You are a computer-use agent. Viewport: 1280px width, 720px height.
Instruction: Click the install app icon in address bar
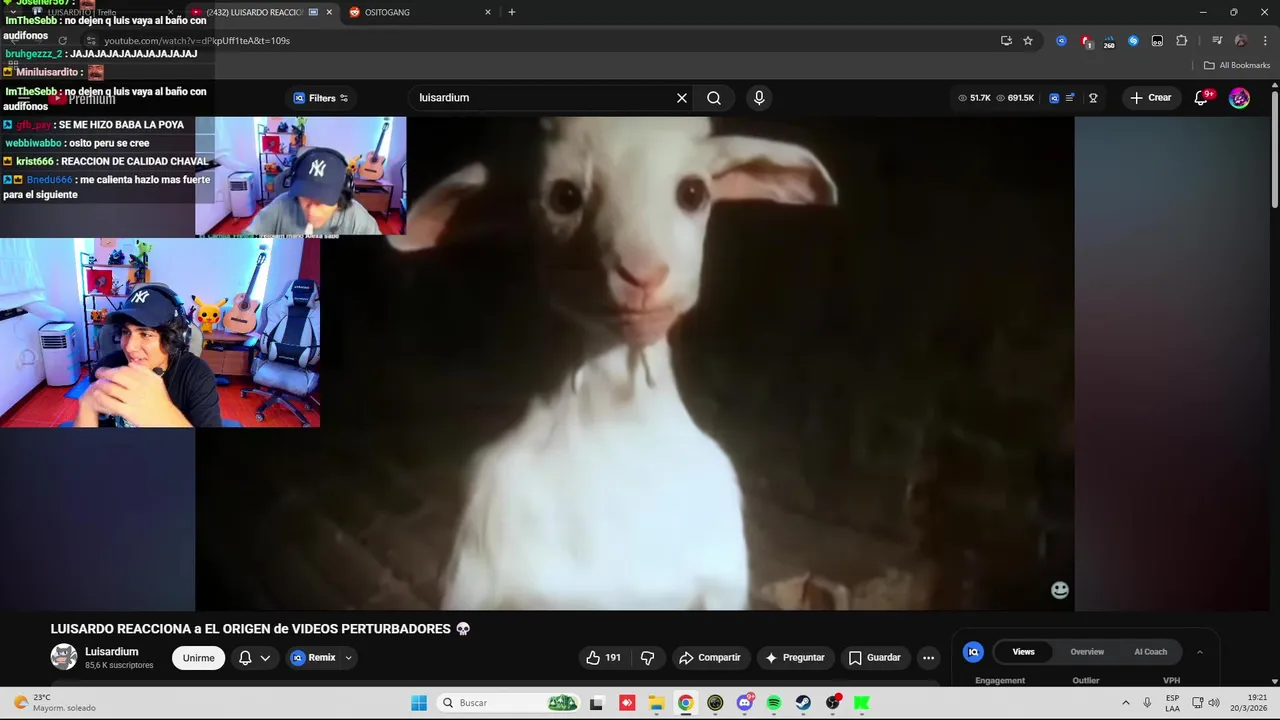(x=1006, y=41)
